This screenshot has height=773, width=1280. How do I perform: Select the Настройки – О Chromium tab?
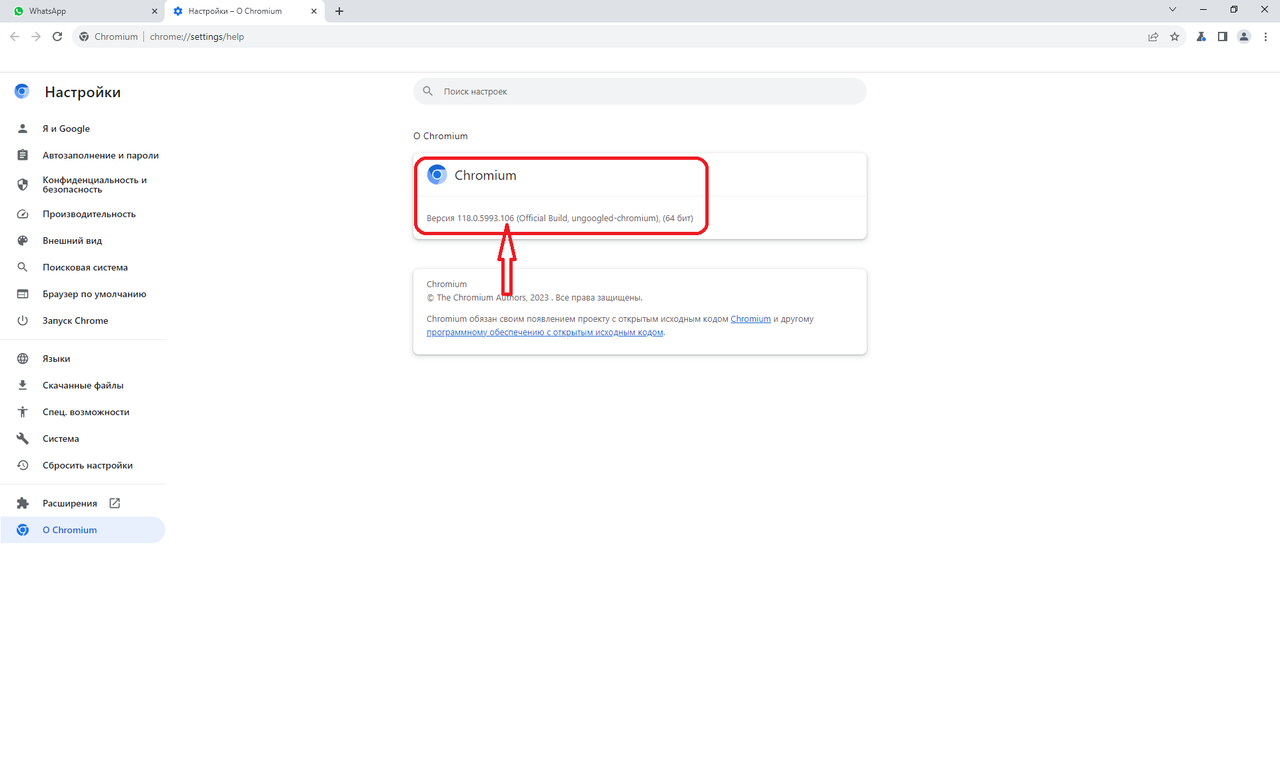pyautogui.click(x=244, y=11)
